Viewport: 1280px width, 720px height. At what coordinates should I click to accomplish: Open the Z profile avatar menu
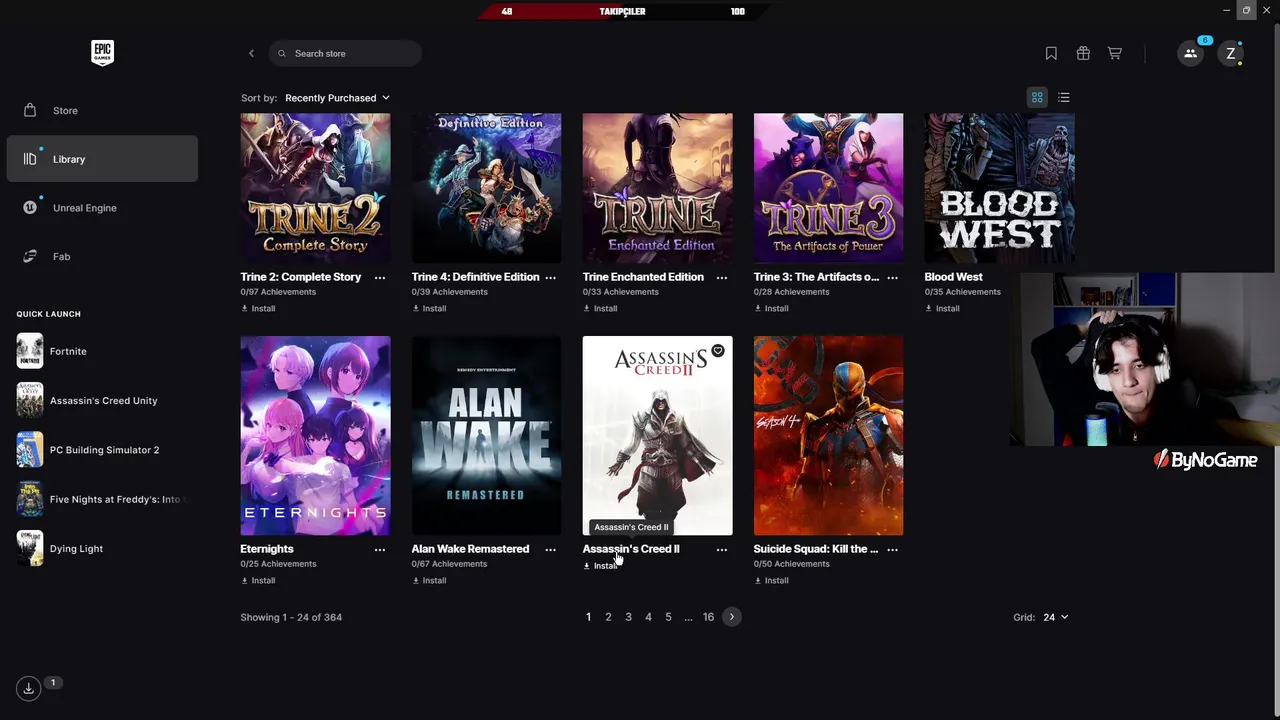coord(1231,53)
